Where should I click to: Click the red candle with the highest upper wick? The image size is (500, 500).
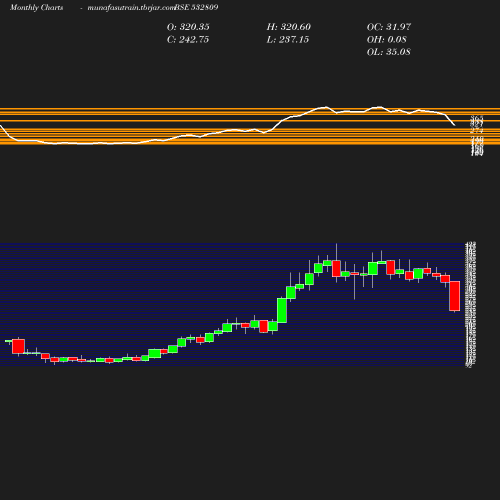pyautogui.click(x=336, y=268)
